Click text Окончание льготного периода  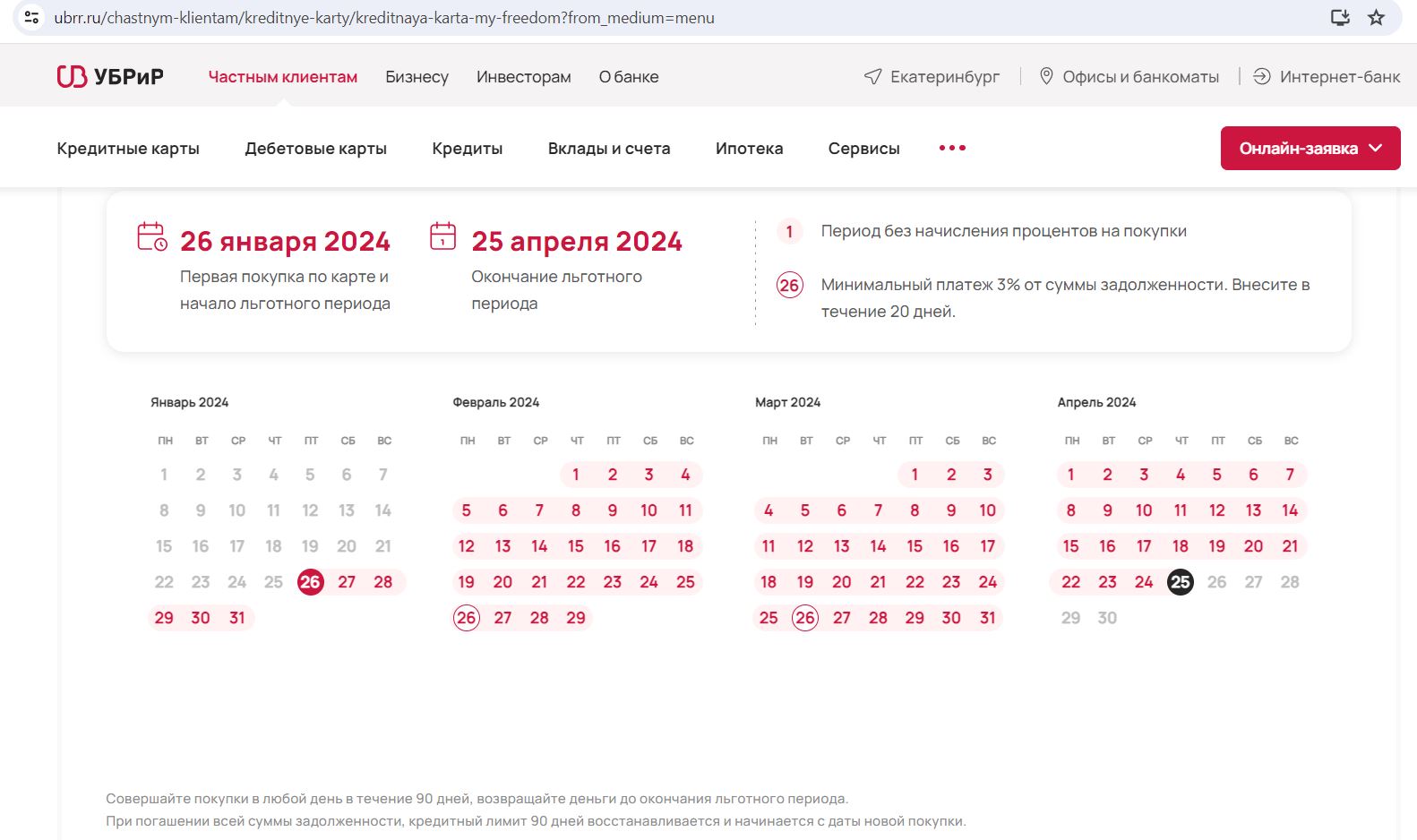pos(557,290)
